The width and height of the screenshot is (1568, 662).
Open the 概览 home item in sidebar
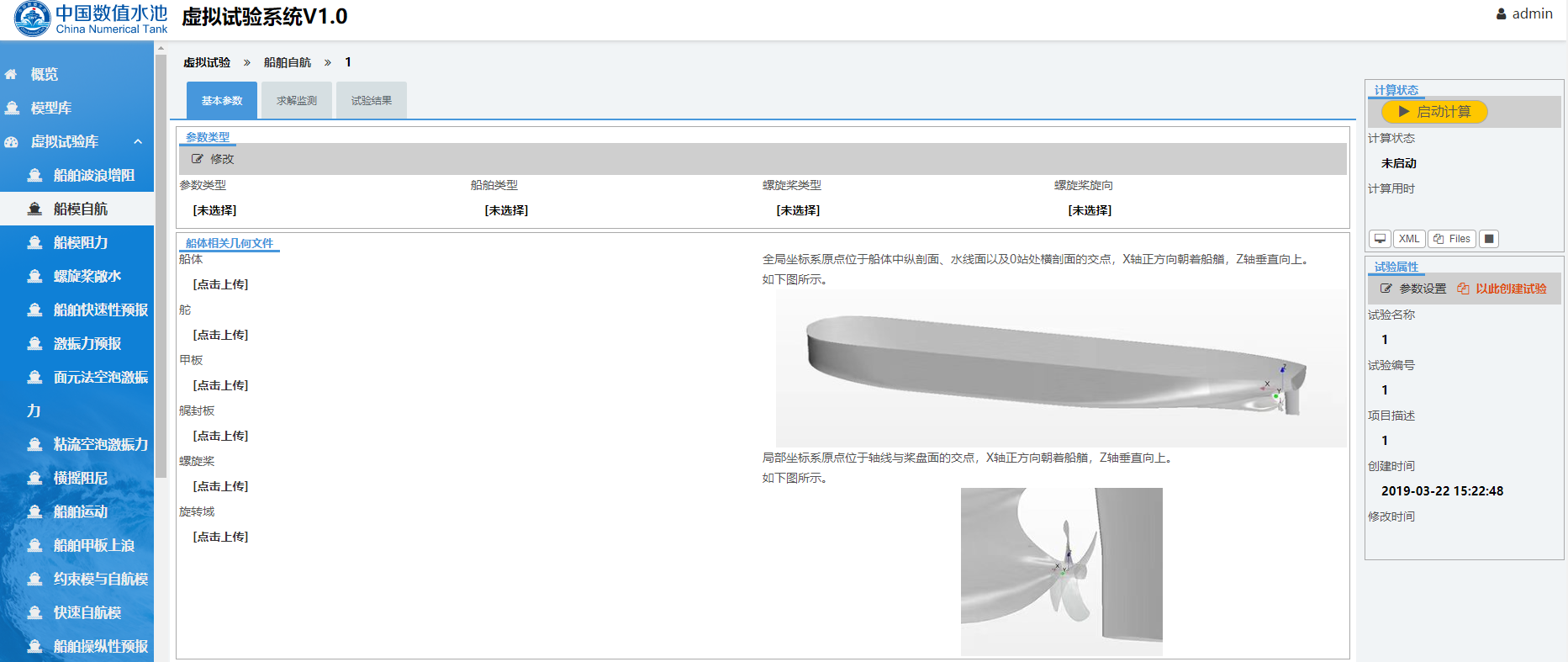click(x=44, y=74)
